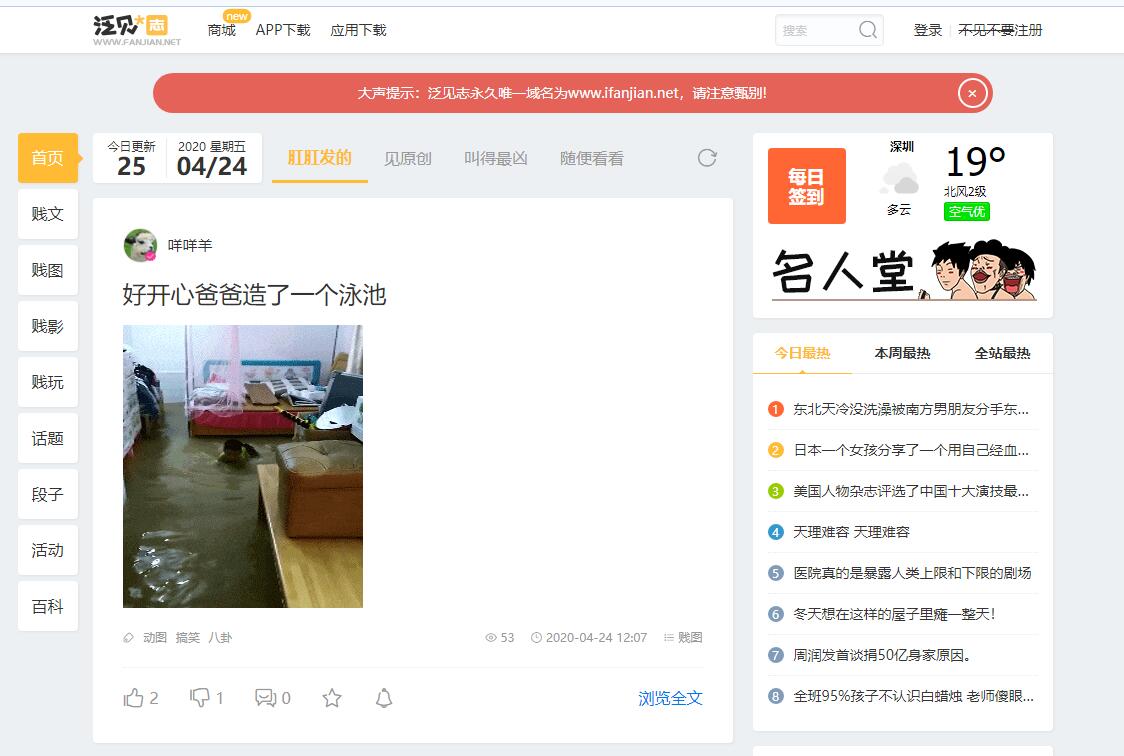Open the flooded room post image
Image resolution: width=1124 pixels, height=756 pixels.
(243, 466)
